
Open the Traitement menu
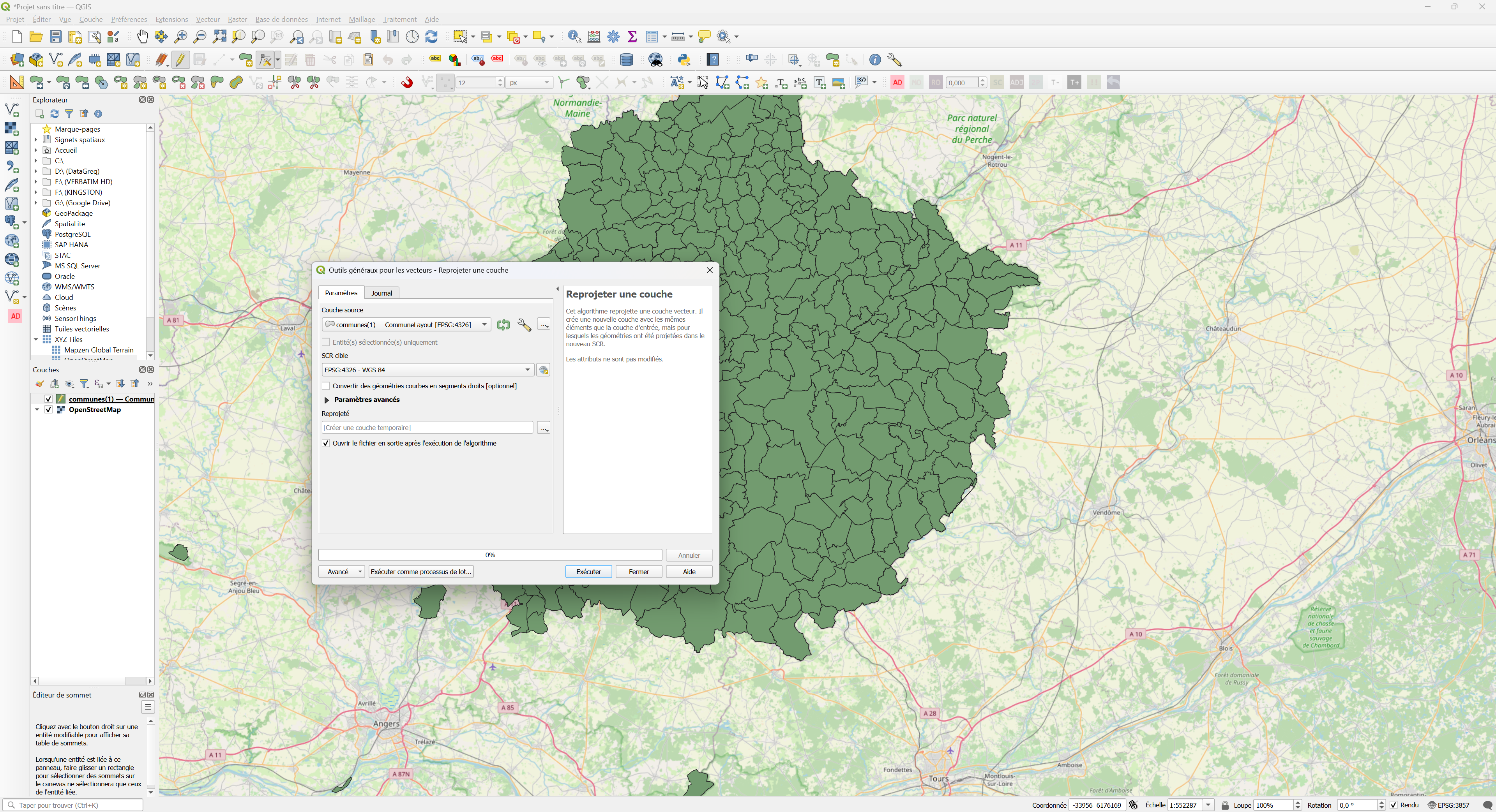[x=399, y=19]
